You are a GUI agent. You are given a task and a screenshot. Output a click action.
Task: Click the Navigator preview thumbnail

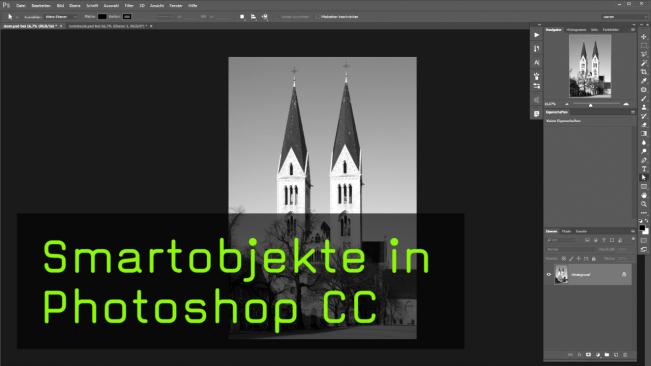pos(590,66)
